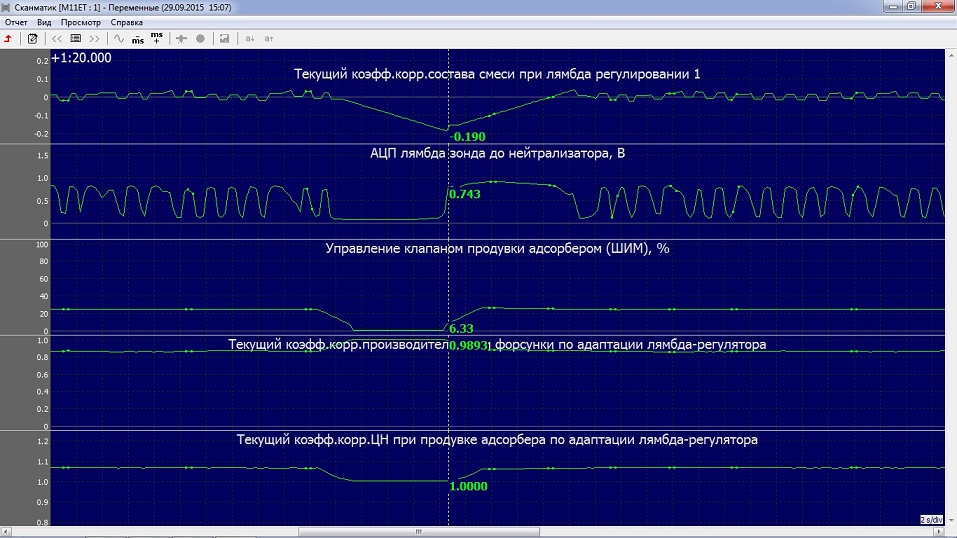Click the 0.743 lambda voltage value
This screenshot has height=538, width=957.
pyautogui.click(x=464, y=194)
